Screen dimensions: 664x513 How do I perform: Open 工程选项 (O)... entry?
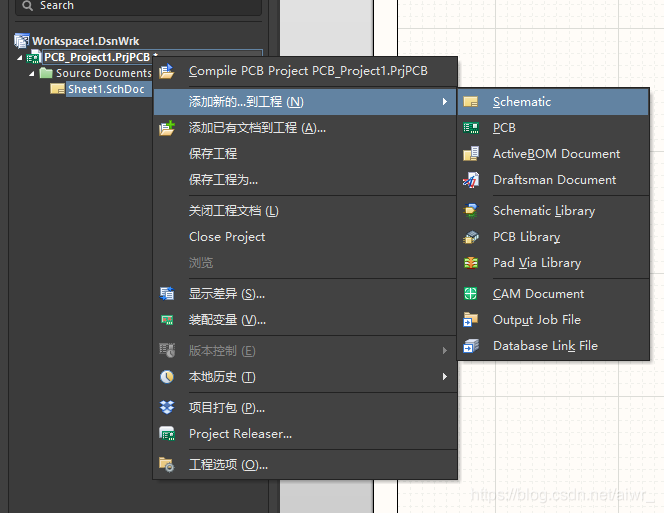coord(305,465)
